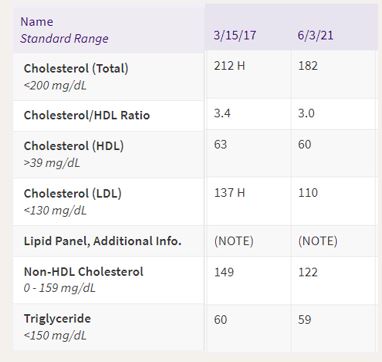View the 3/15/17 (NOTE) lipid panel entry
382x362 pixels.
[x=234, y=241]
